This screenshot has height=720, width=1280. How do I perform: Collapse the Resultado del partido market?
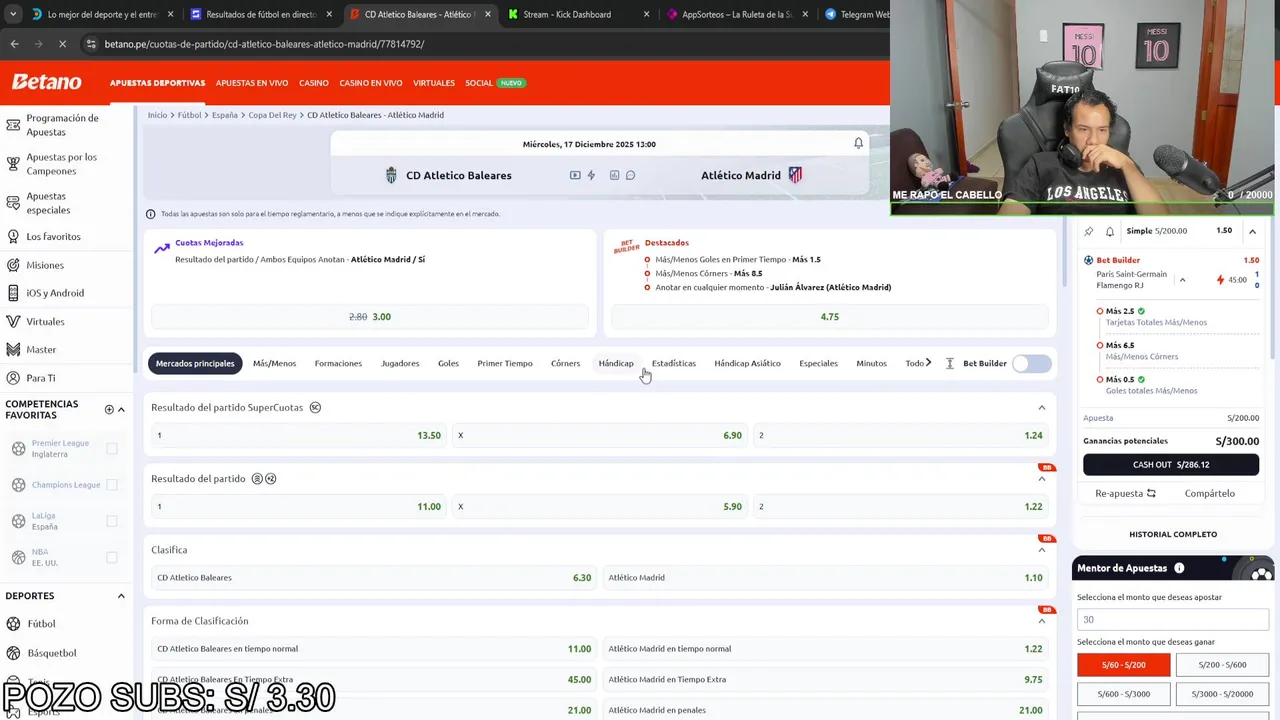click(1041, 479)
